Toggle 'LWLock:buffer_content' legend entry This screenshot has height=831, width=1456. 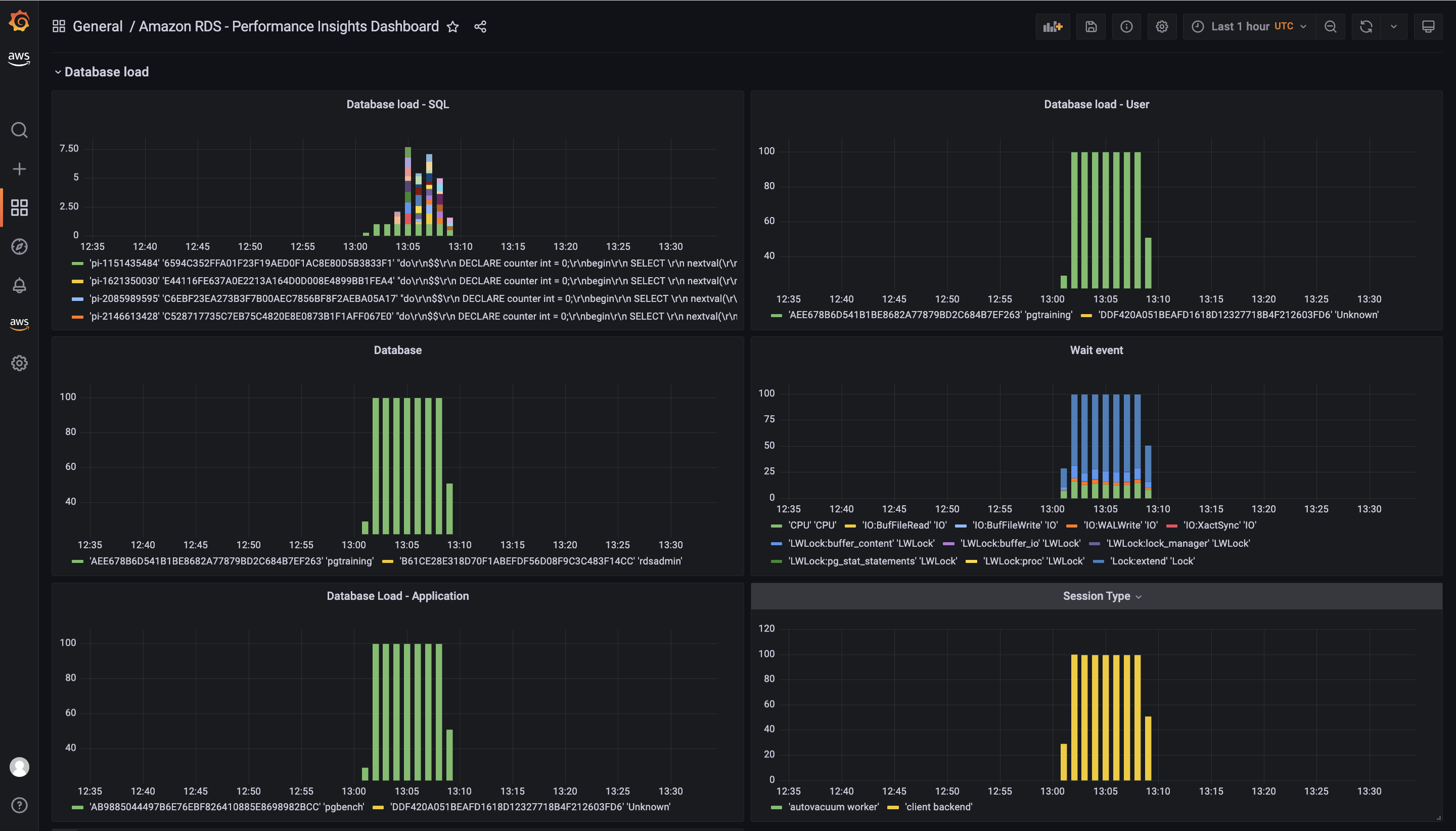[861, 543]
